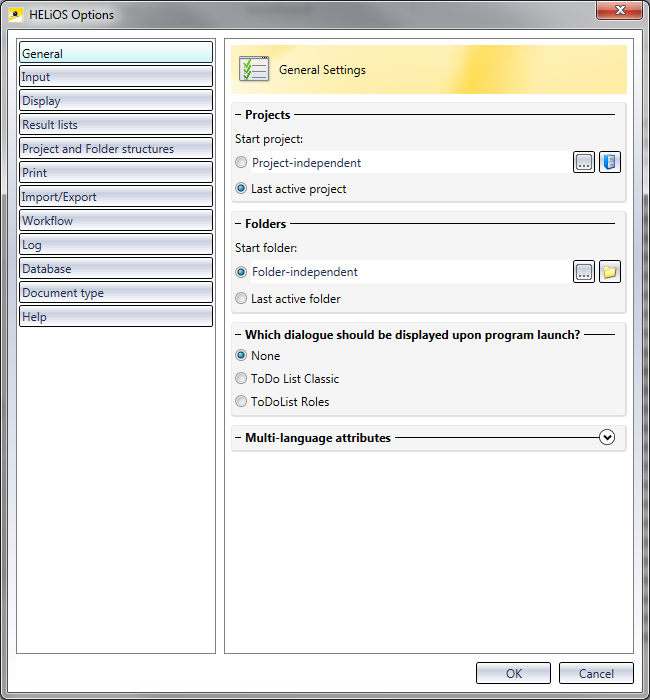650x700 pixels.
Task: Select the Project-independent radio button
Action: tap(241, 162)
